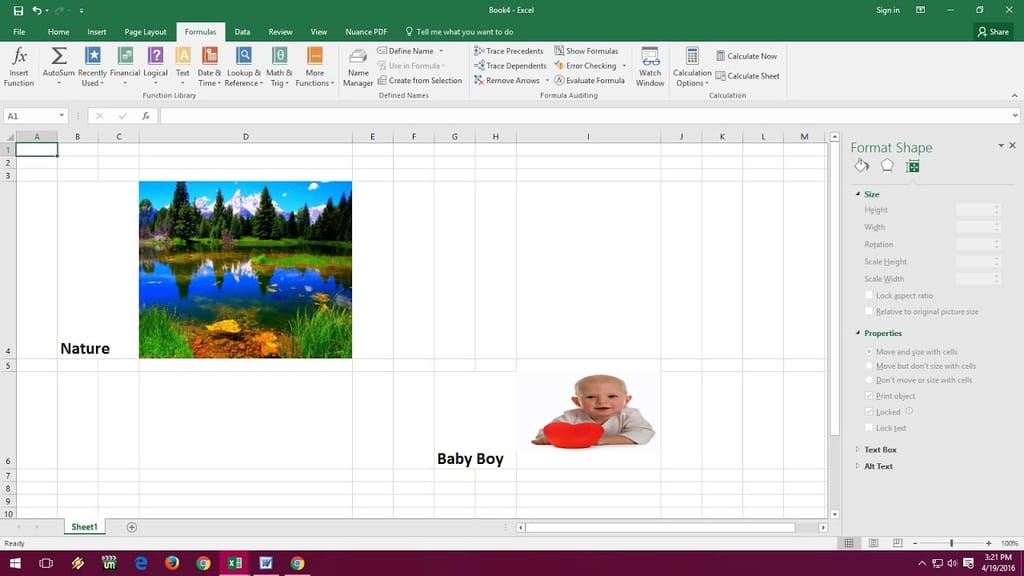Switch to the Data ribbon tab
Screen dimensions: 1024x576
242,31
